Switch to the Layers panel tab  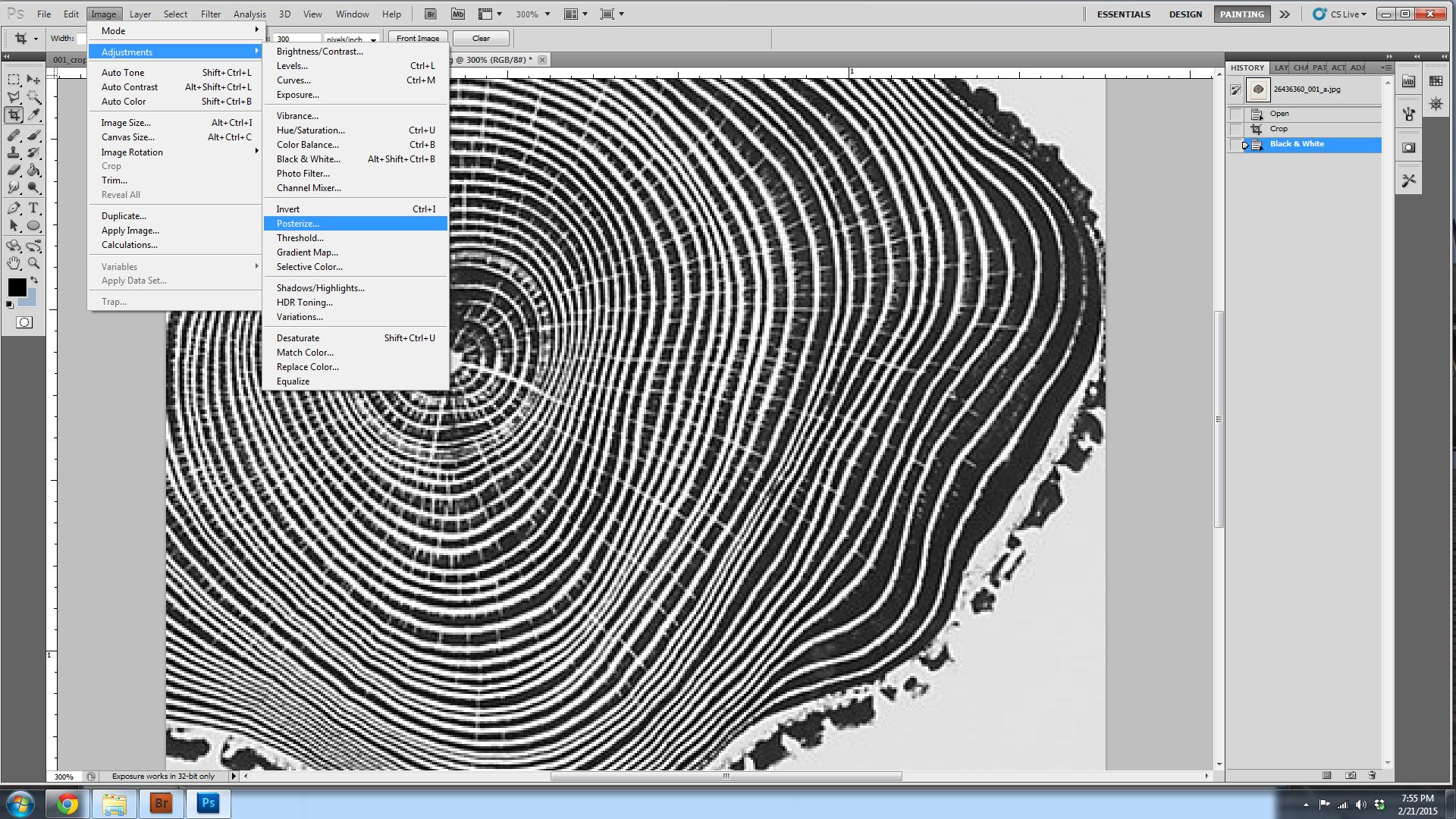(1281, 67)
